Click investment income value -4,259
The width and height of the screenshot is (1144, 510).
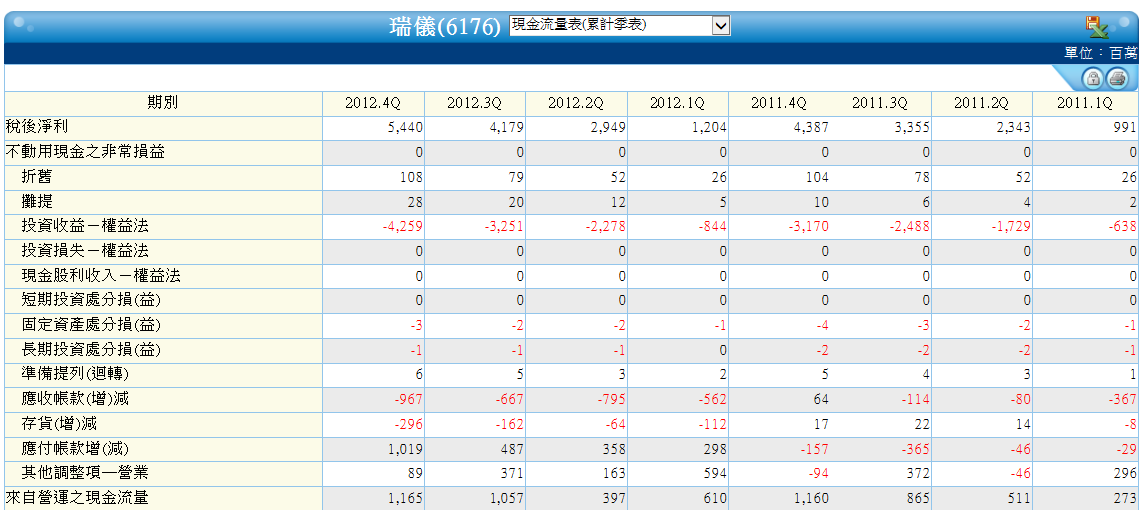[x=403, y=227]
